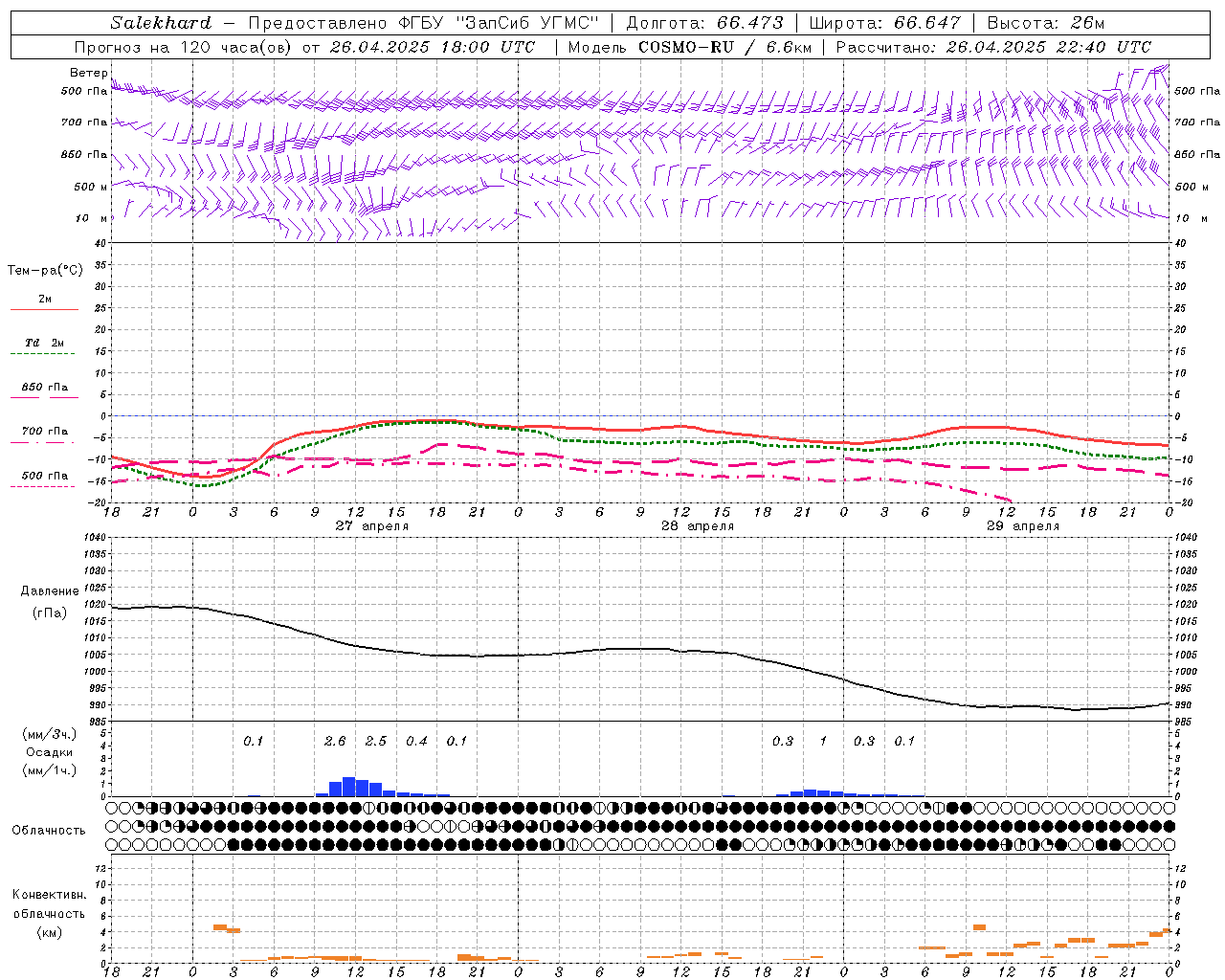This screenshot has width=1225, height=980.
Task: Click the "(гПа)" pressure unit label
Action: (49, 613)
